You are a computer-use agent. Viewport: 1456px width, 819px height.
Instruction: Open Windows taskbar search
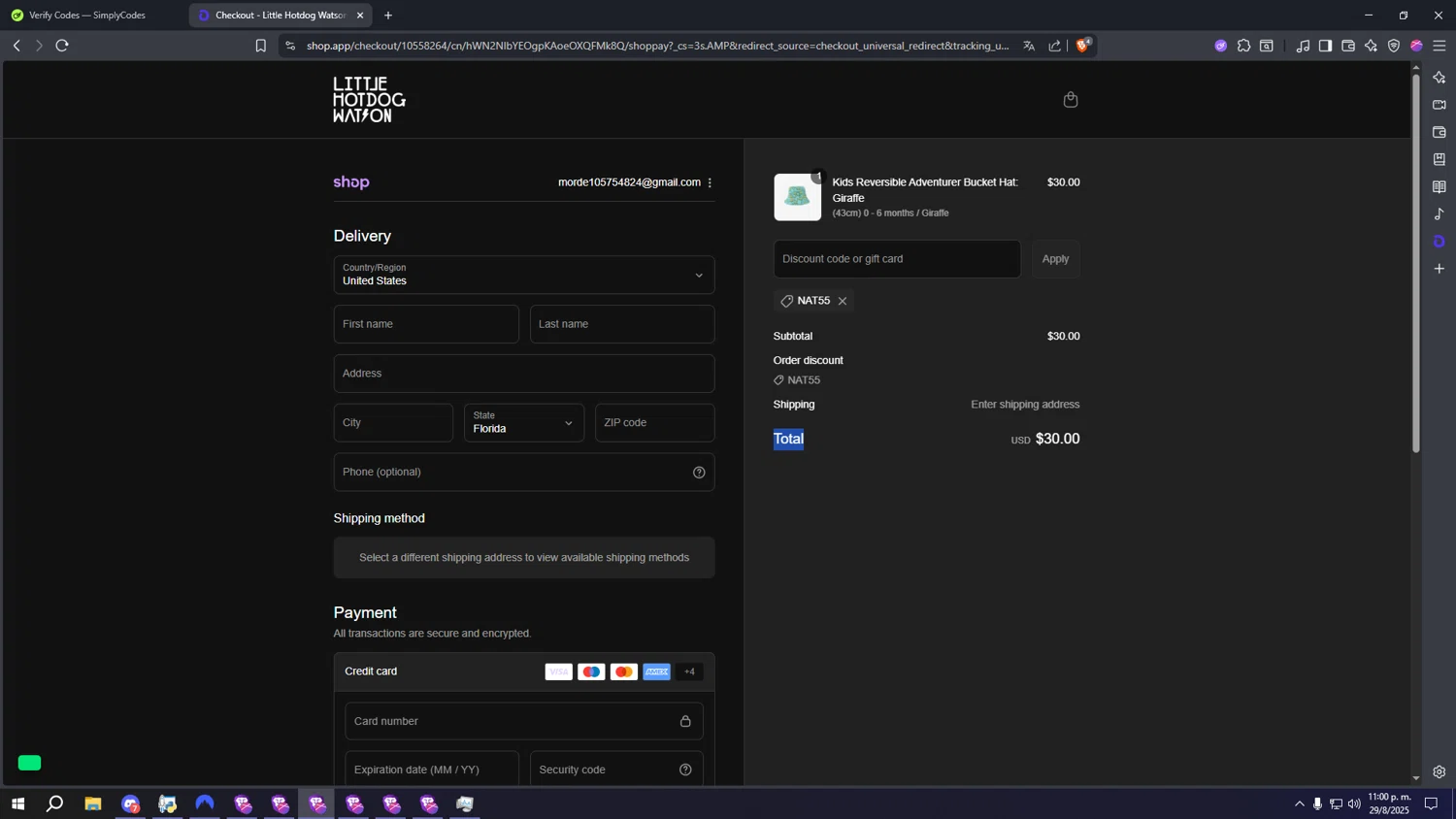click(x=55, y=803)
